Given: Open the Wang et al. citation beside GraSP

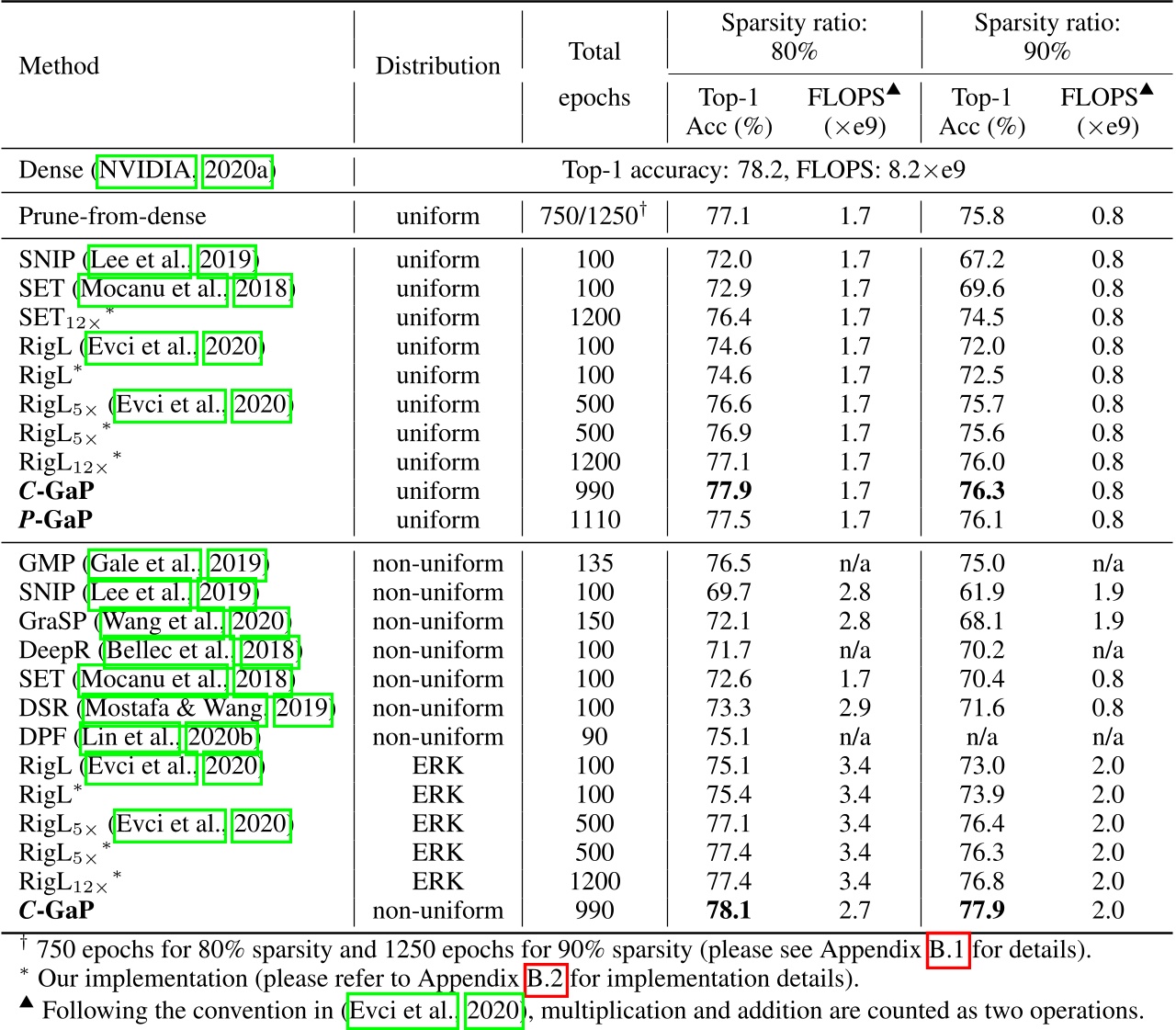Looking at the screenshot, I should (x=164, y=622).
